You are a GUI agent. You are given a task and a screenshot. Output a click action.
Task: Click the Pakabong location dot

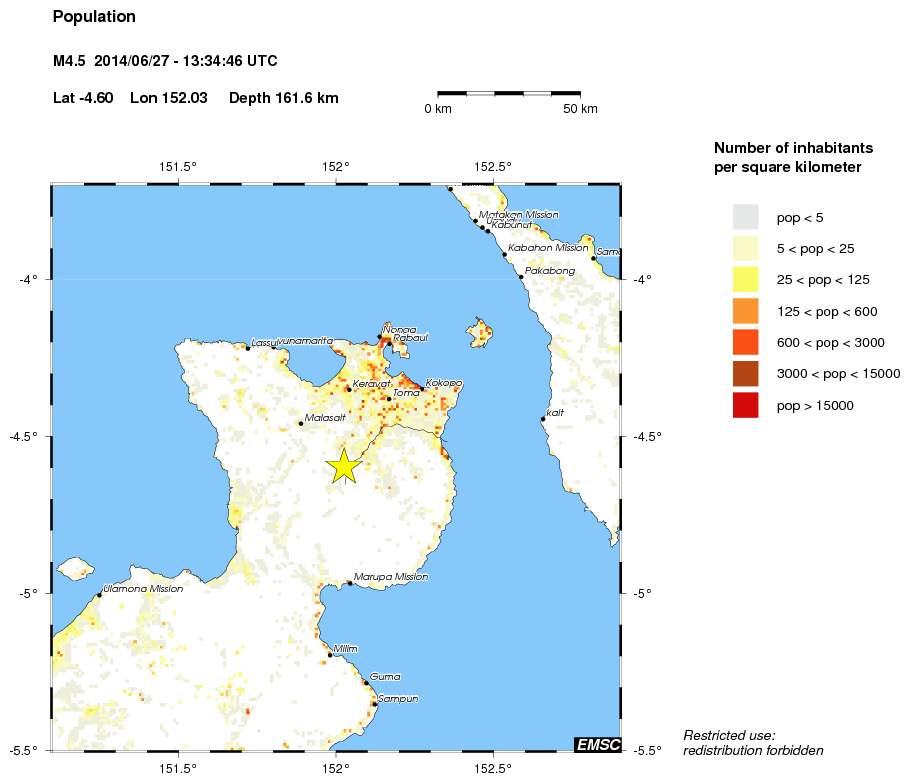tap(521, 277)
